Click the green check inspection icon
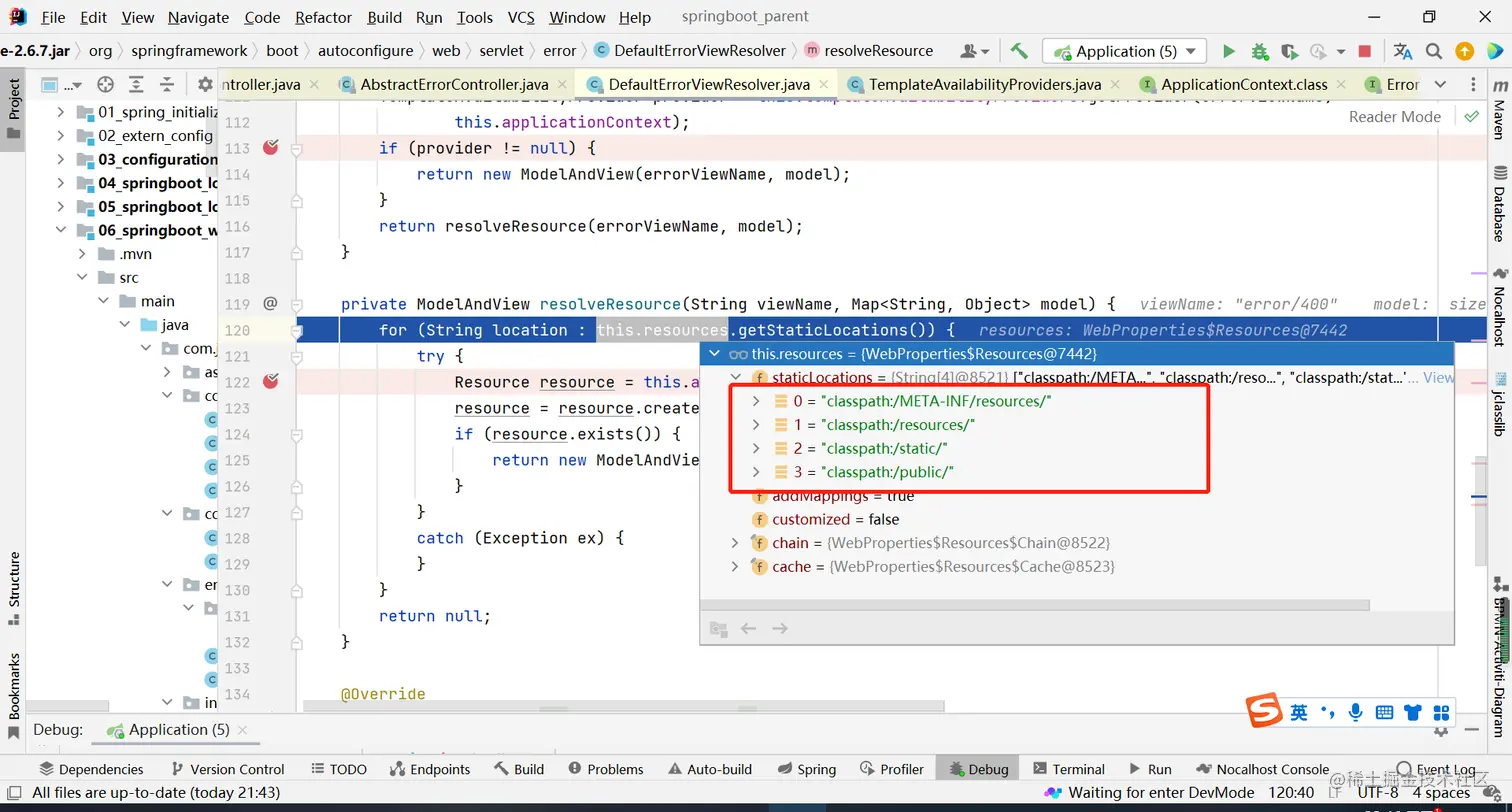Image resolution: width=1512 pixels, height=812 pixels. (x=1472, y=116)
